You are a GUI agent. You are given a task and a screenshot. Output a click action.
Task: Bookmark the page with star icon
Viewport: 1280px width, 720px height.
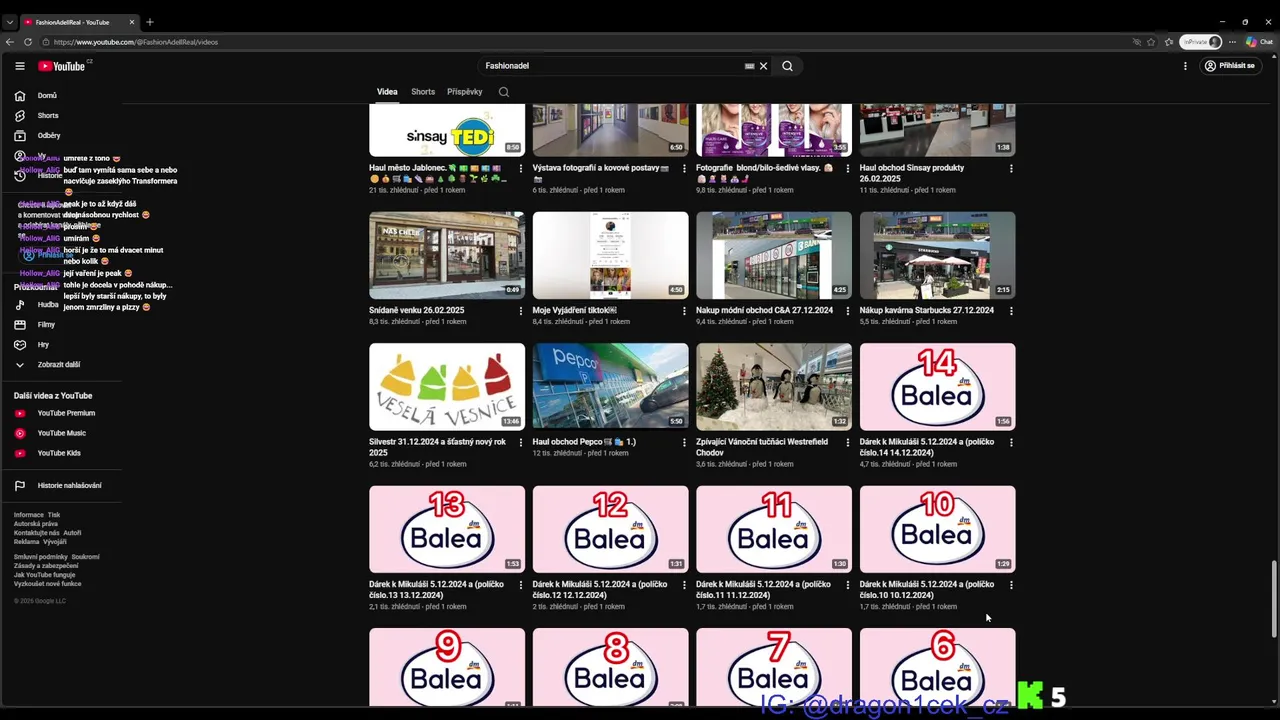(1151, 42)
